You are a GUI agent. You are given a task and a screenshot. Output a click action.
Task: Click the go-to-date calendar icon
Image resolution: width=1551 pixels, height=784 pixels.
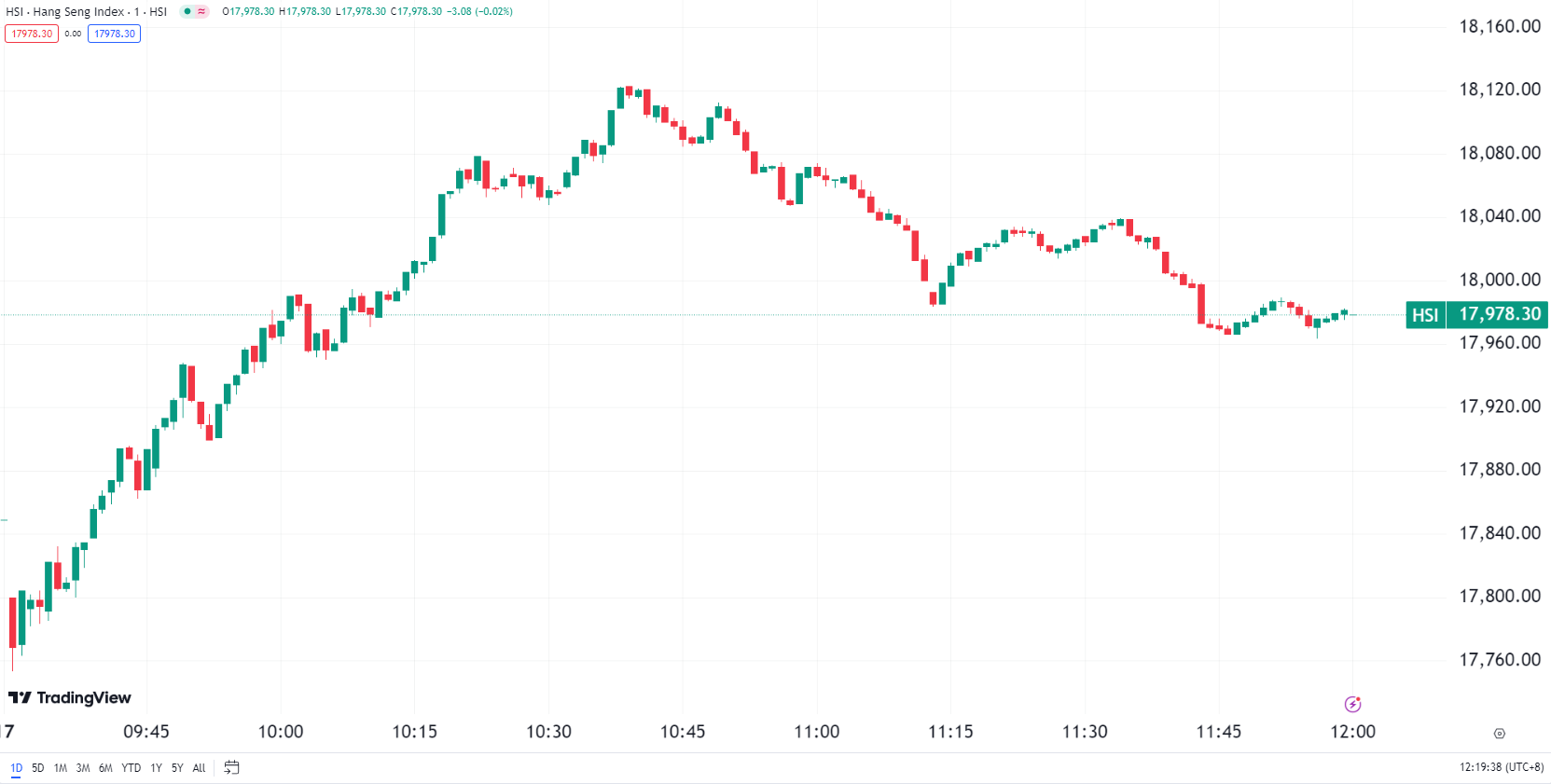point(232,767)
